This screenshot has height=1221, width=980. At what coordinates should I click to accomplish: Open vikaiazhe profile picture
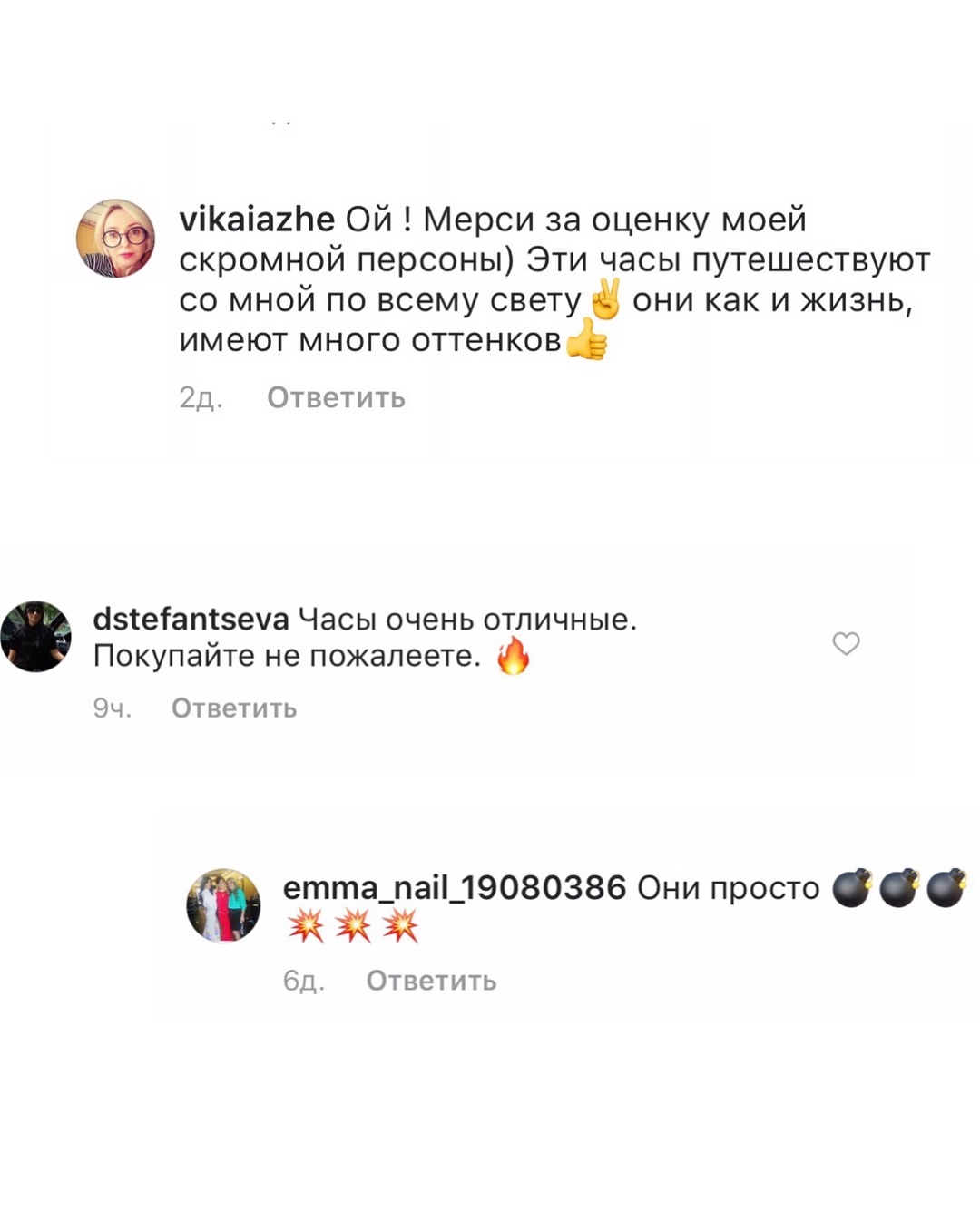(115, 239)
